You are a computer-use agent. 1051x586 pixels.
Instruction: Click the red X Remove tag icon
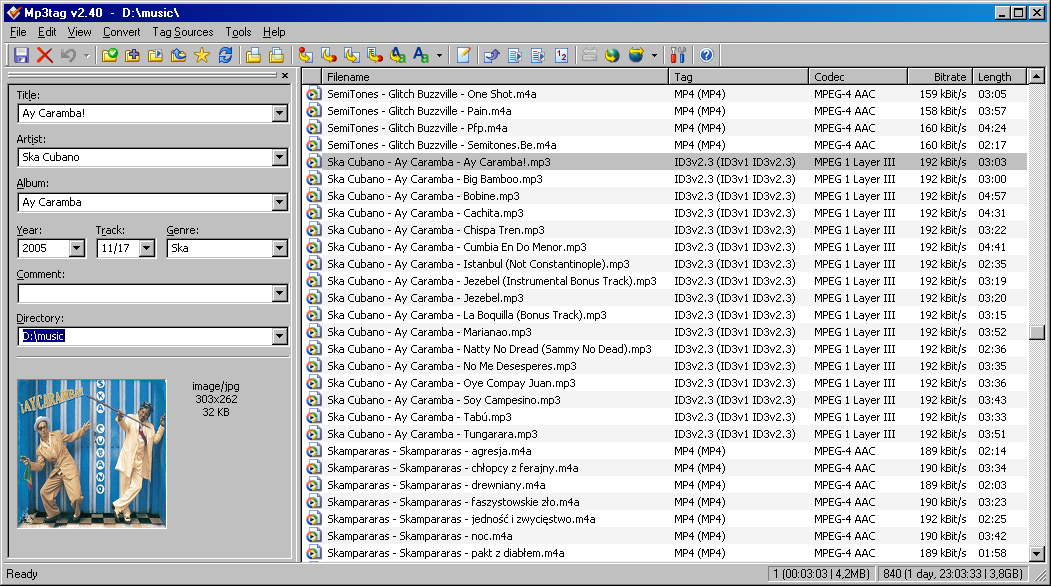pyautogui.click(x=45, y=55)
